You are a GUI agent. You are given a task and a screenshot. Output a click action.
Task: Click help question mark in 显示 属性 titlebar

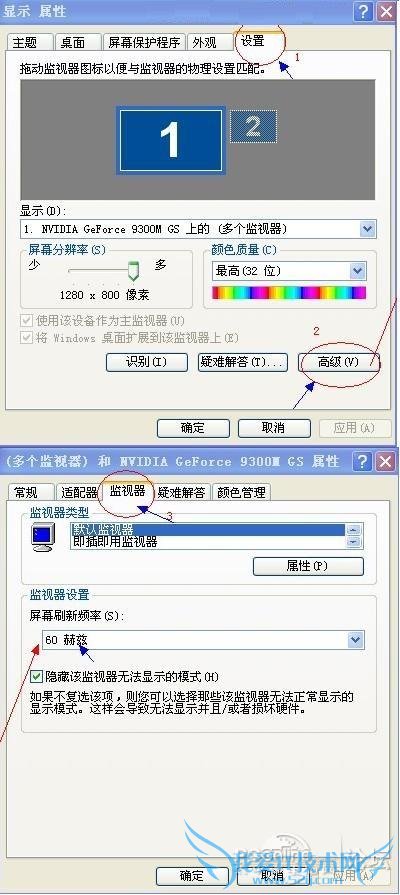pos(362,11)
